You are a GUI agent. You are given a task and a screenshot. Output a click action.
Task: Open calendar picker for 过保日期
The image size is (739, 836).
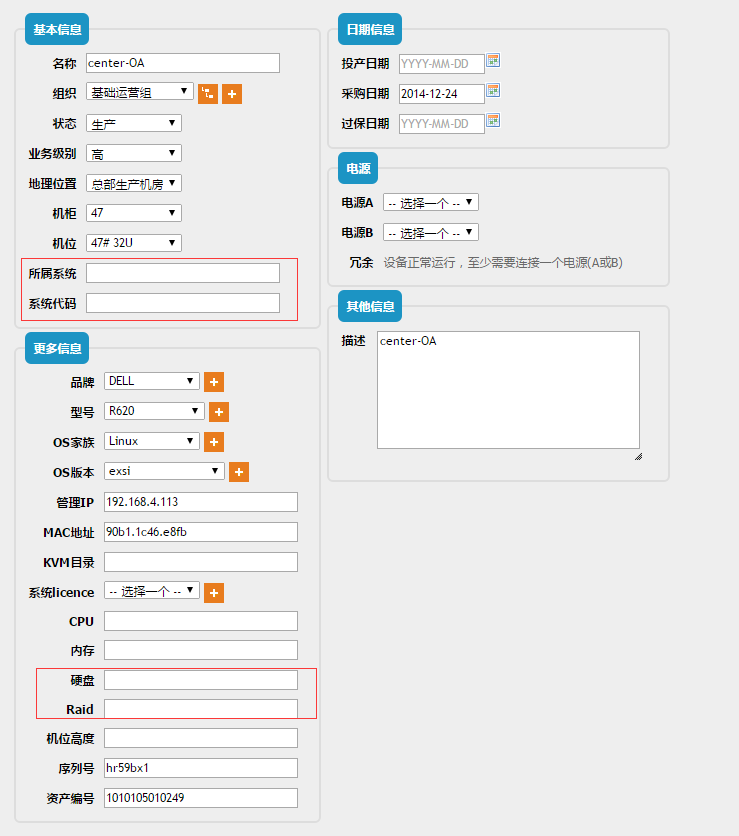[492, 122]
